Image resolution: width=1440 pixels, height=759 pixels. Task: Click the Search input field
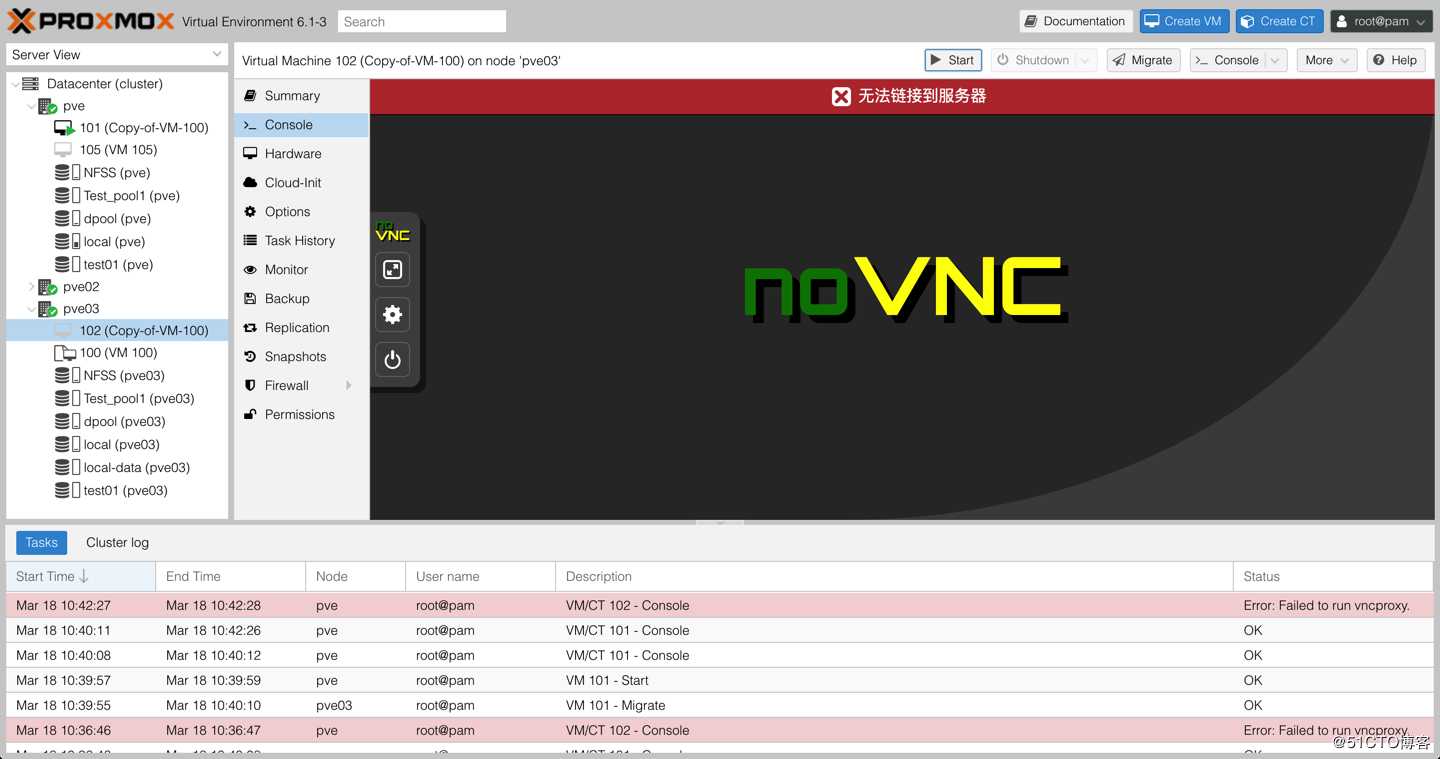[x=422, y=21]
